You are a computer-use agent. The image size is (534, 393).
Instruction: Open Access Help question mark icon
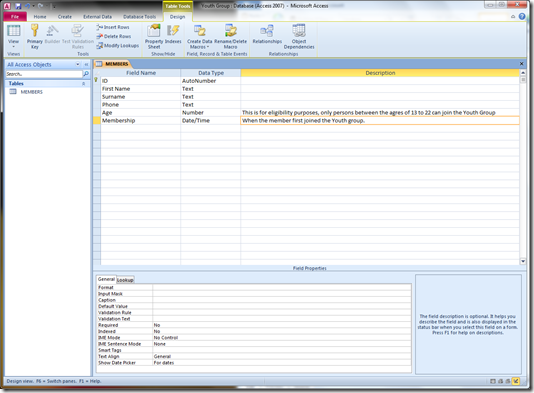tap(522, 16)
